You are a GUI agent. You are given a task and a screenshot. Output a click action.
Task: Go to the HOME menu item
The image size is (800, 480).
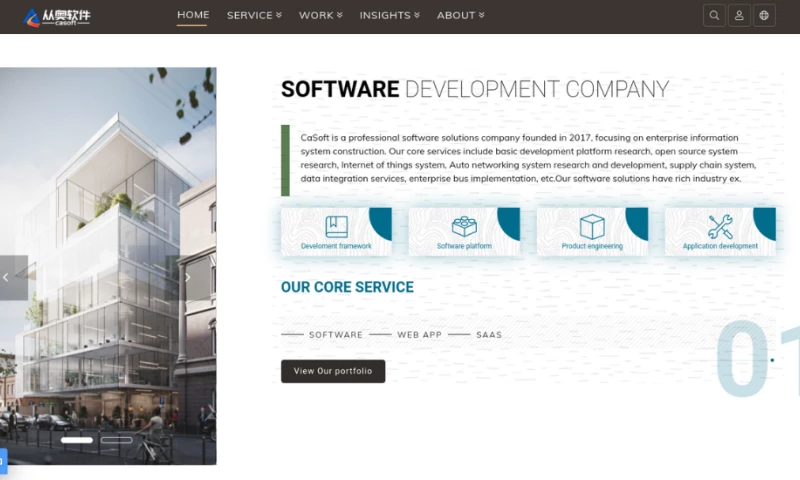193,15
